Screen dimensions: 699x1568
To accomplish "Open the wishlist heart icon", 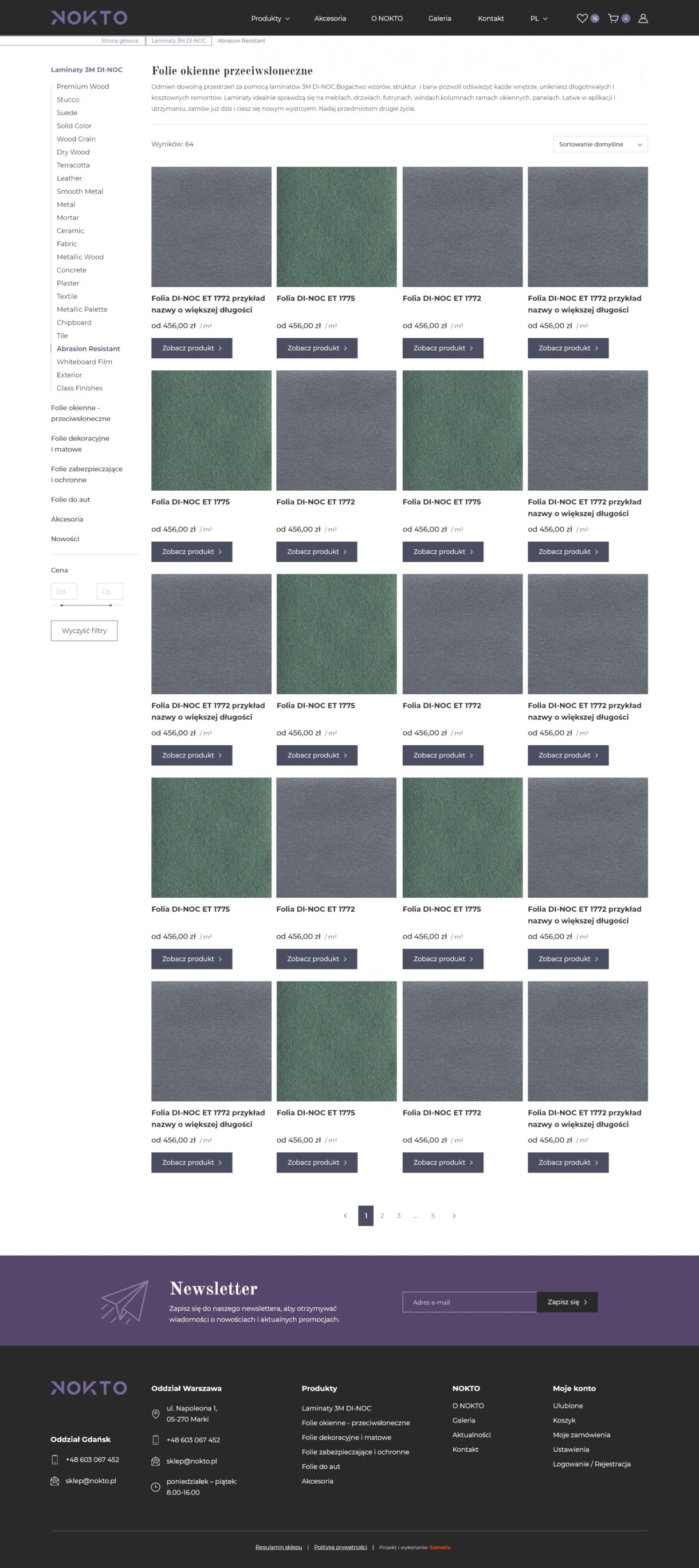I will [x=582, y=18].
